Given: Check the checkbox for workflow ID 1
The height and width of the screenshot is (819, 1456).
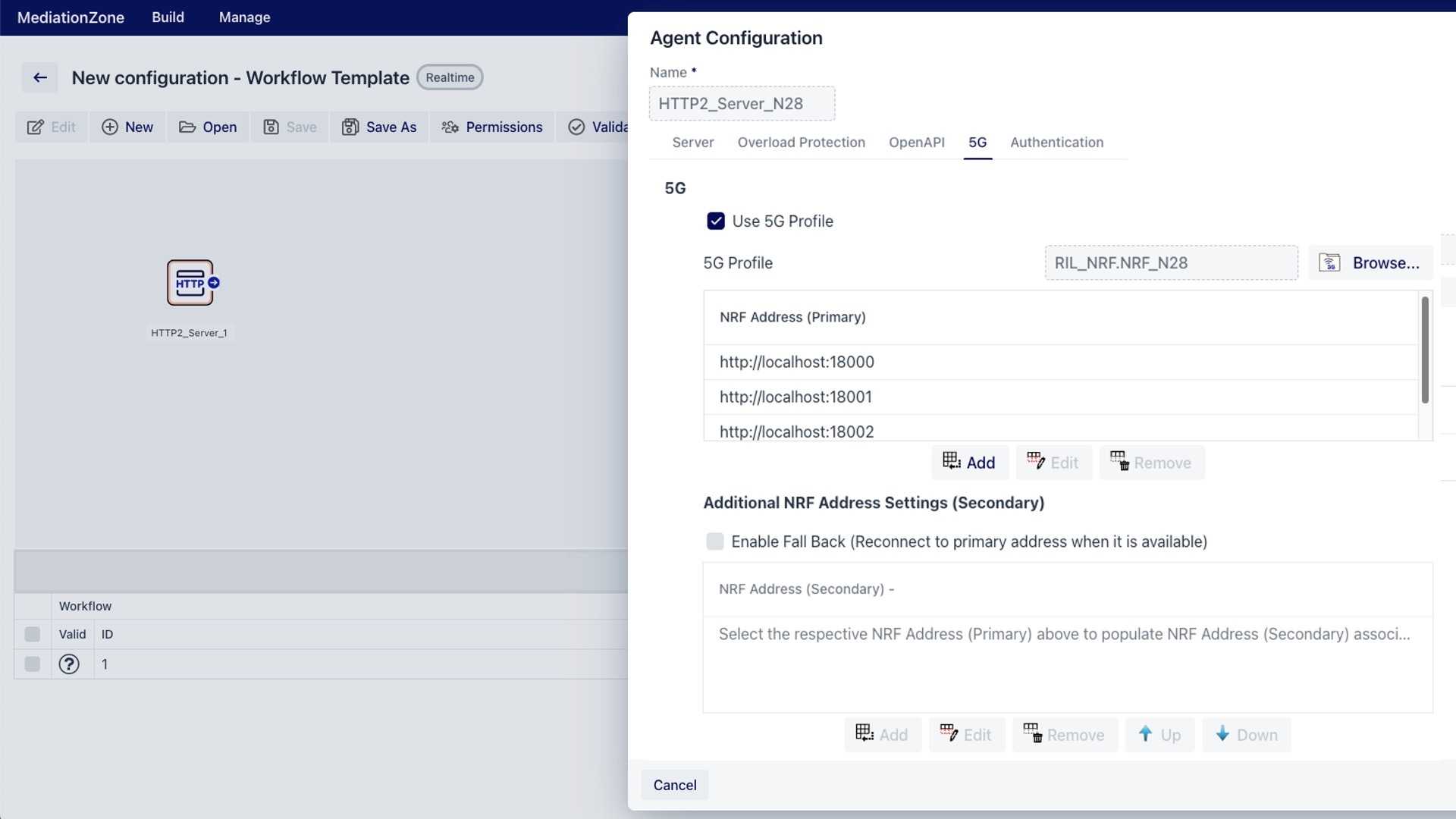Looking at the screenshot, I should [31, 664].
